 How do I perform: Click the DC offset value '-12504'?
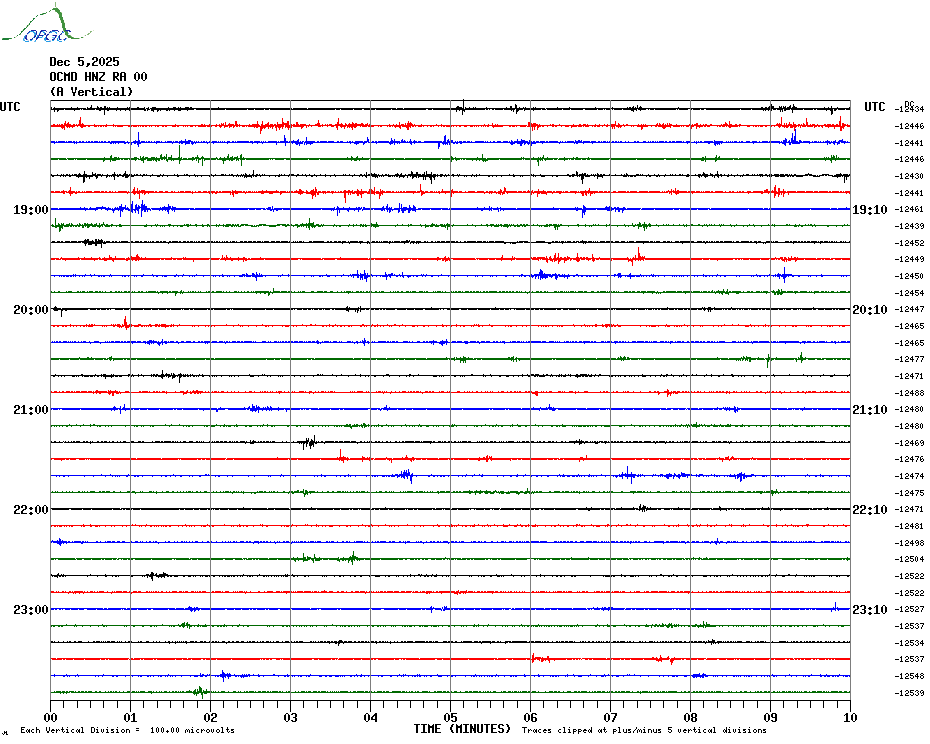(x=909, y=559)
